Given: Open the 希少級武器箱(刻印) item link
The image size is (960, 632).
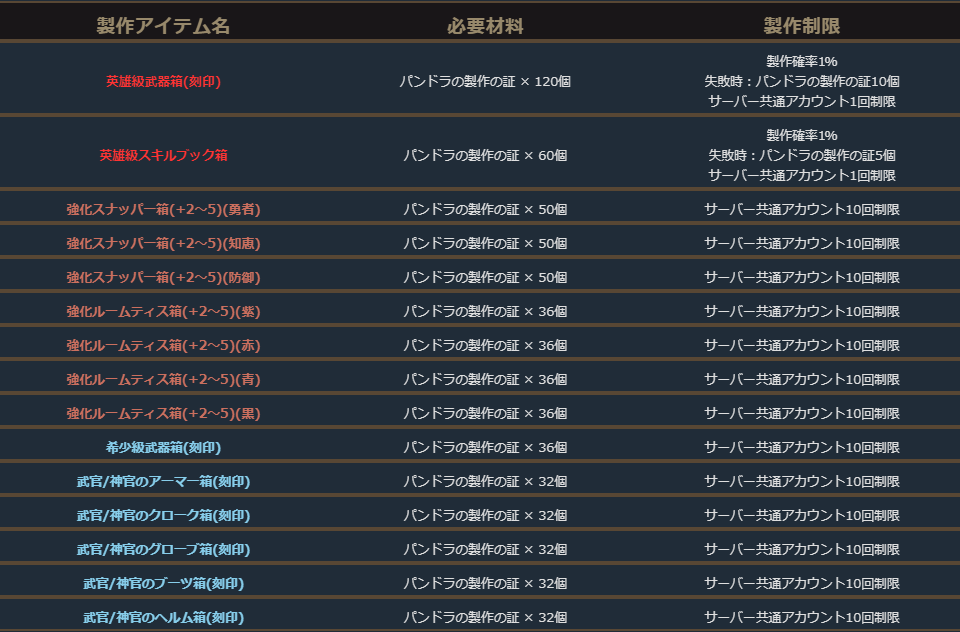Looking at the screenshot, I should tap(163, 447).
